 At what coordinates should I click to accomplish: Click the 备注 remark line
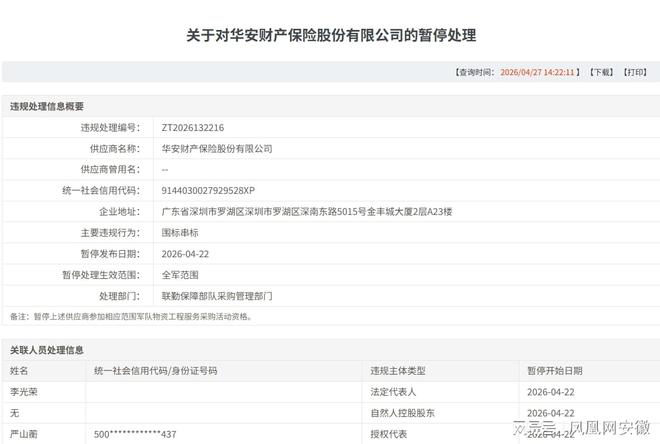click(x=131, y=316)
